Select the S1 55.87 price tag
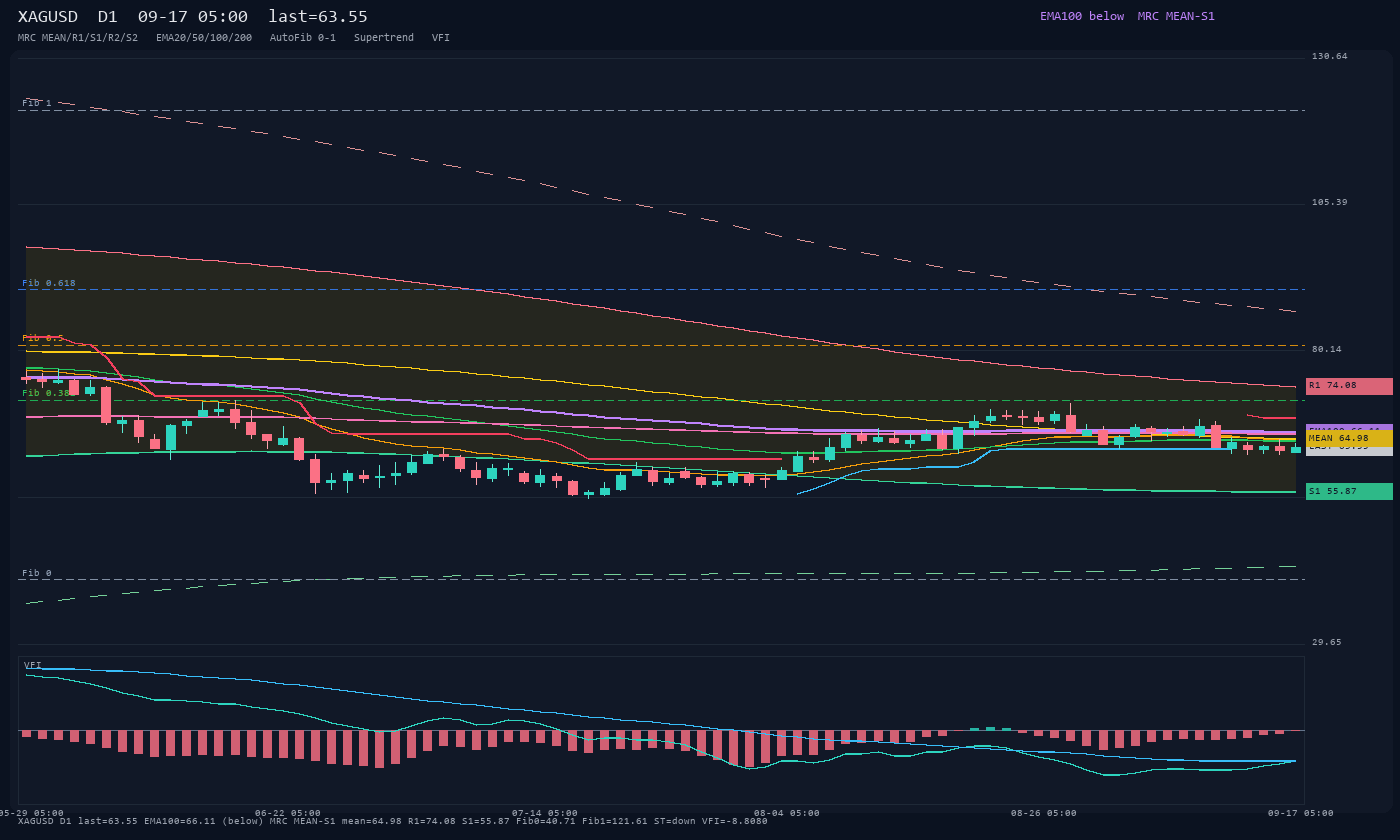The height and width of the screenshot is (840, 1400). point(1349,492)
